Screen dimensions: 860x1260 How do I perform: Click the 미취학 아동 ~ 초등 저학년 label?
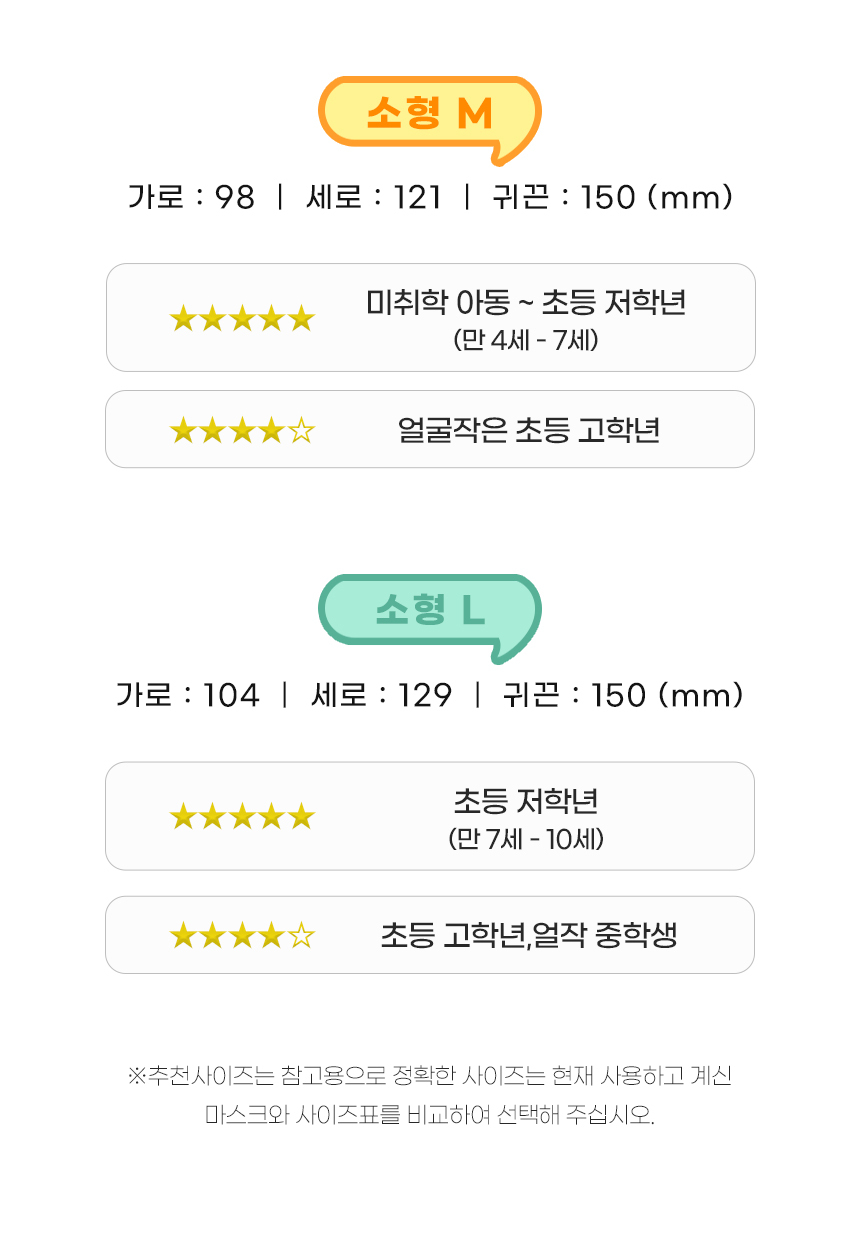526,303
